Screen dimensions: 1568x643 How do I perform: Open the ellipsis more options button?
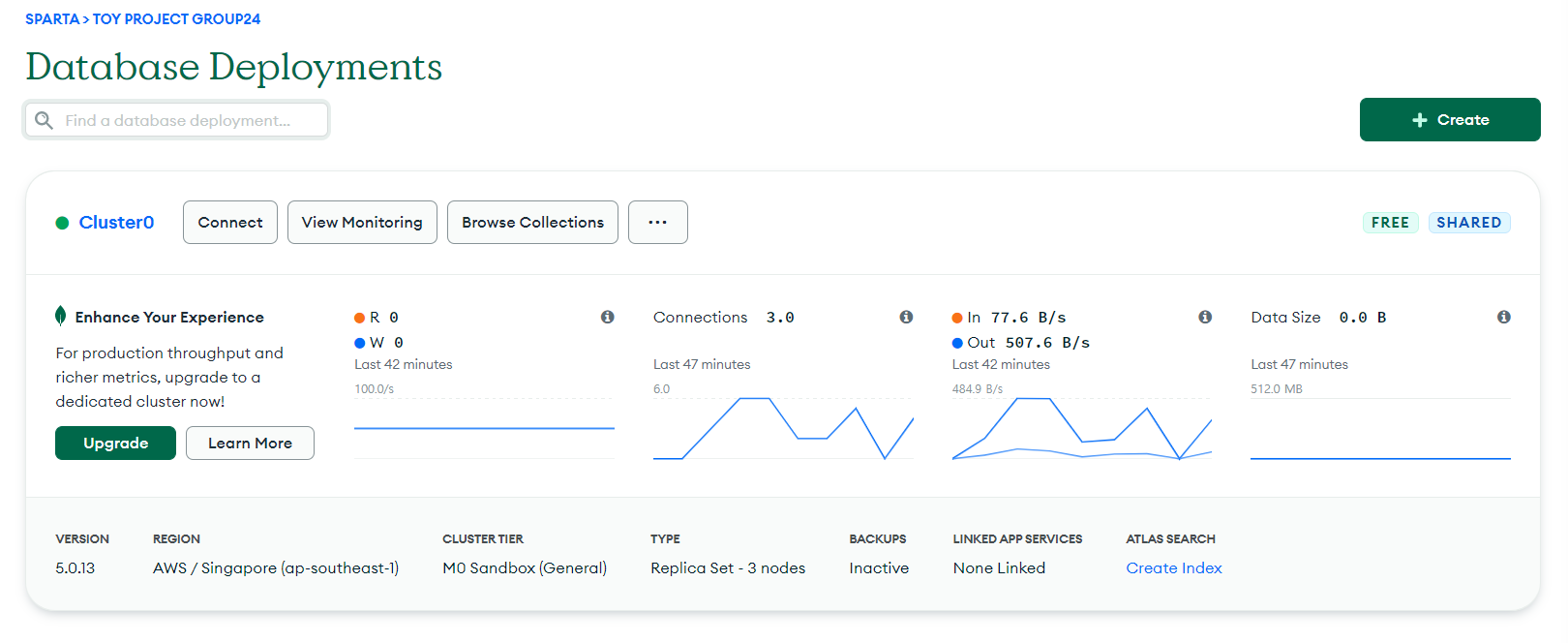pos(658,222)
